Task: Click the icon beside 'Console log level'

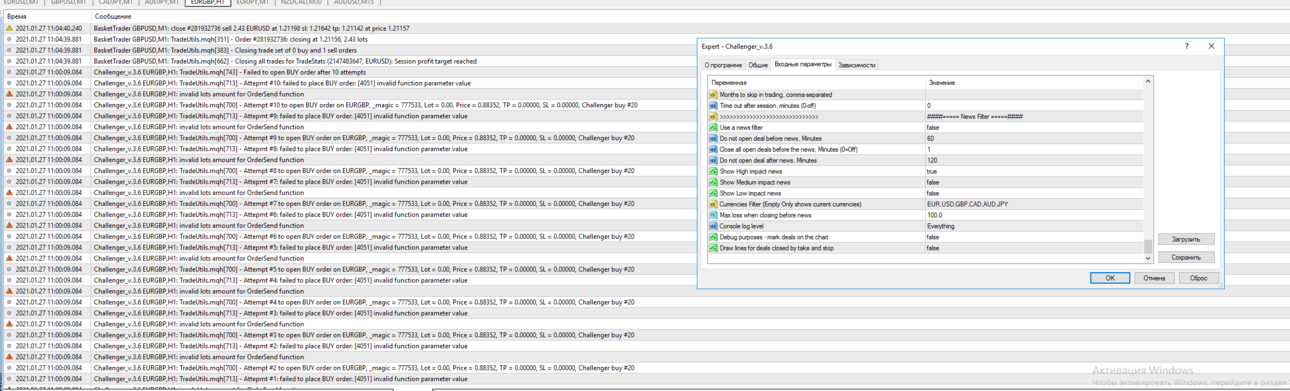Action: [x=713, y=227]
